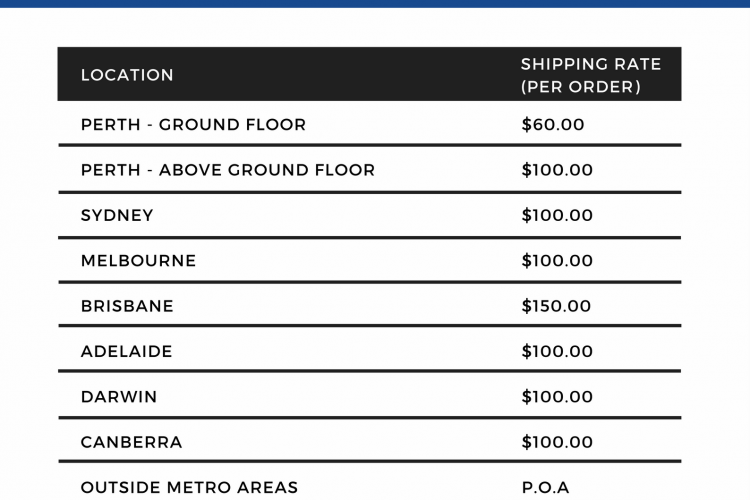Select the Darwin location text
The image size is (750, 500).
tap(119, 397)
